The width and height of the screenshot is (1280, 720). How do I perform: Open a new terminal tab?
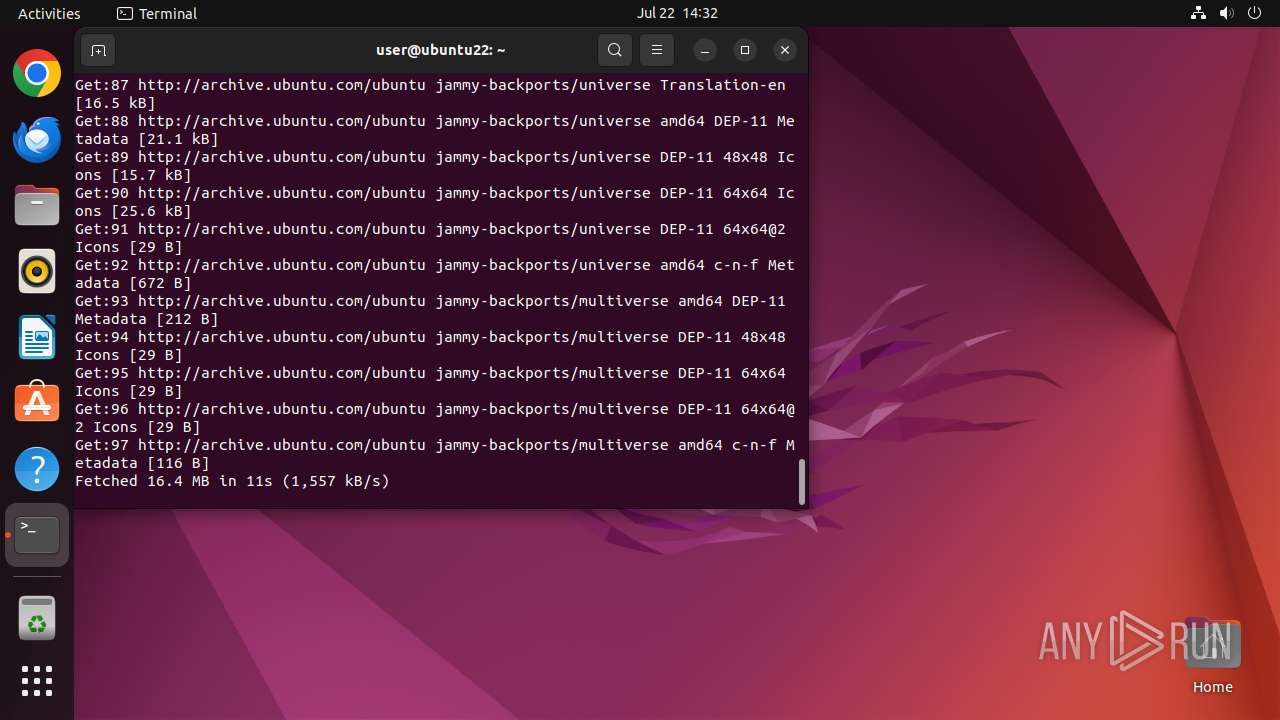(x=98, y=50)
